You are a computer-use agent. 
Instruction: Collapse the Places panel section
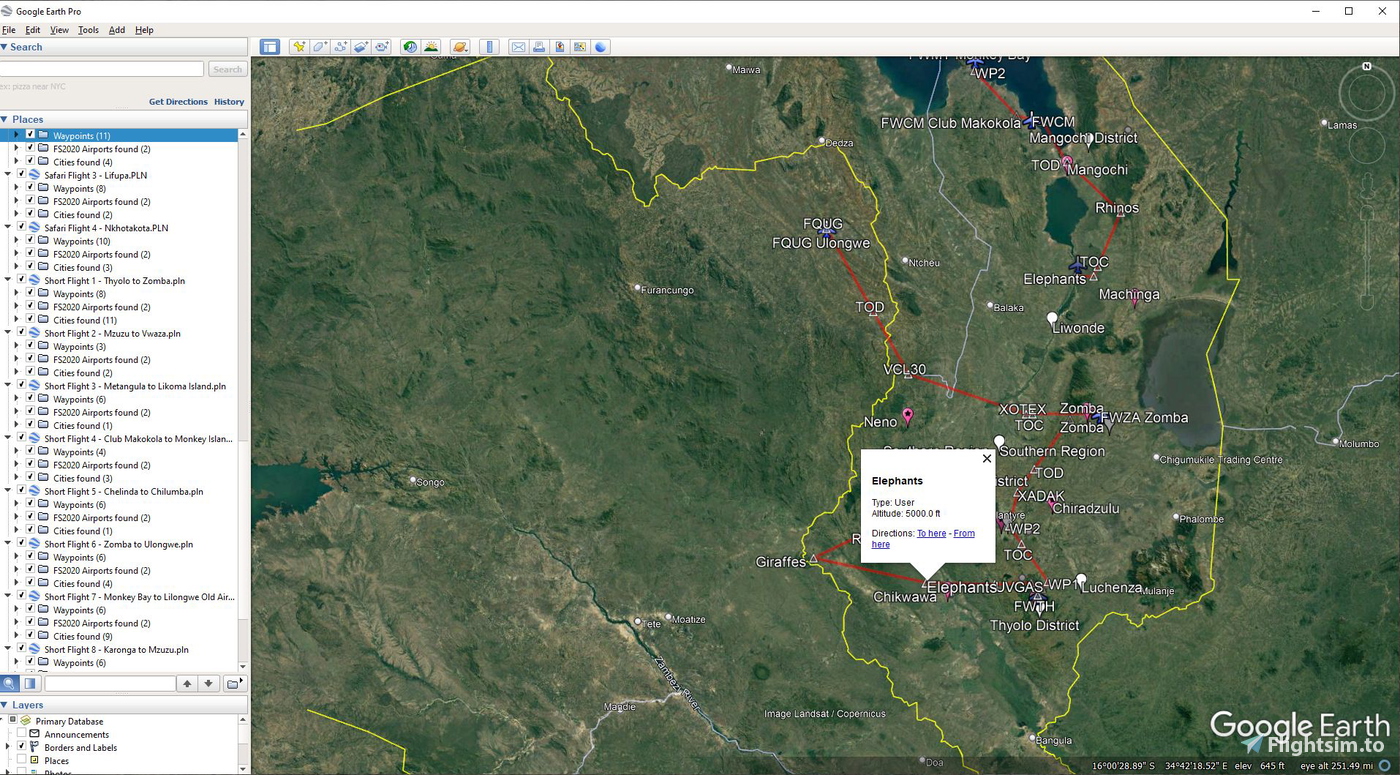tap(4, 119)
